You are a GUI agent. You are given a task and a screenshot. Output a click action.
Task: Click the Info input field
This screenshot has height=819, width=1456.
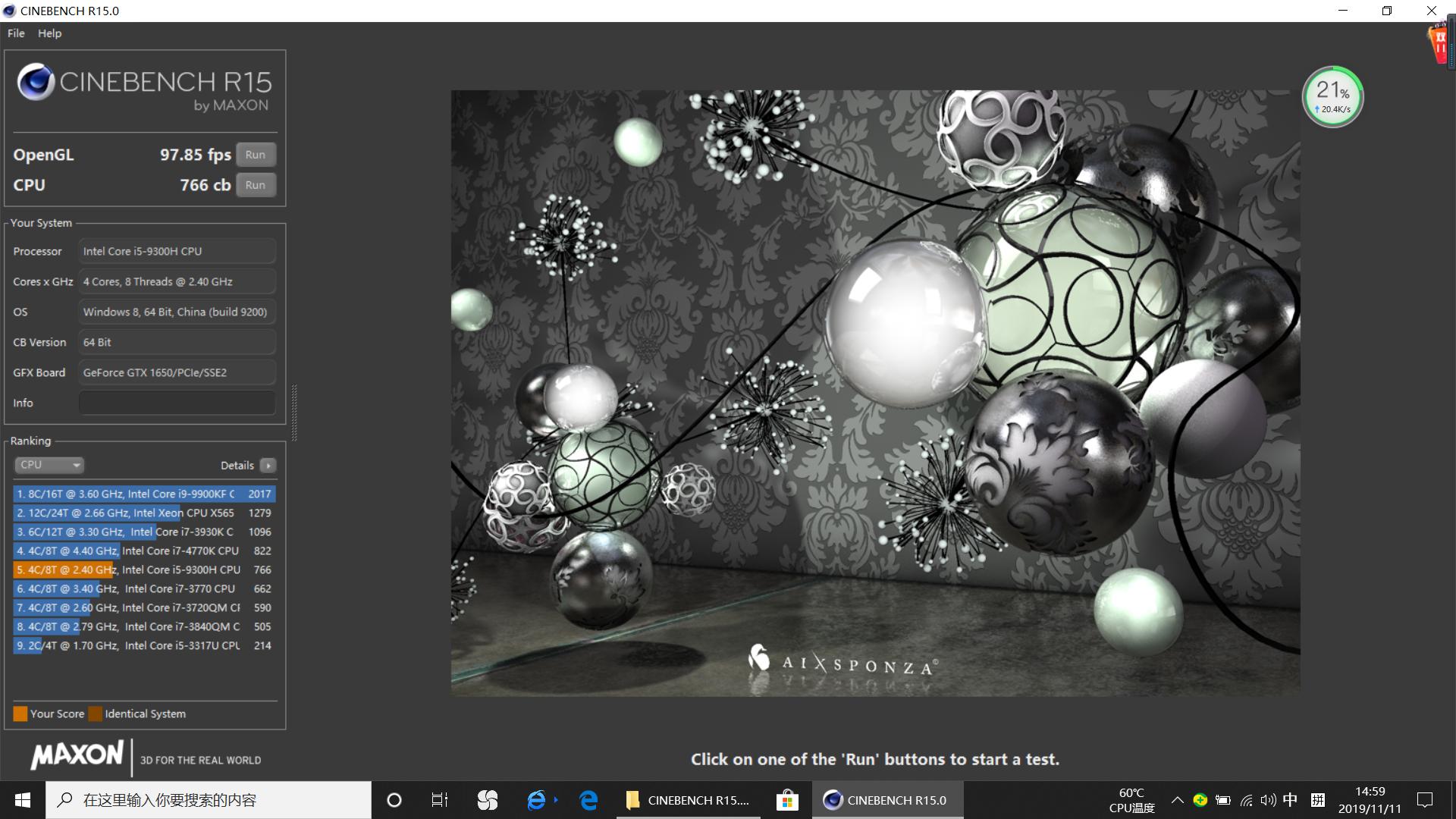click(x=177, y=403)
